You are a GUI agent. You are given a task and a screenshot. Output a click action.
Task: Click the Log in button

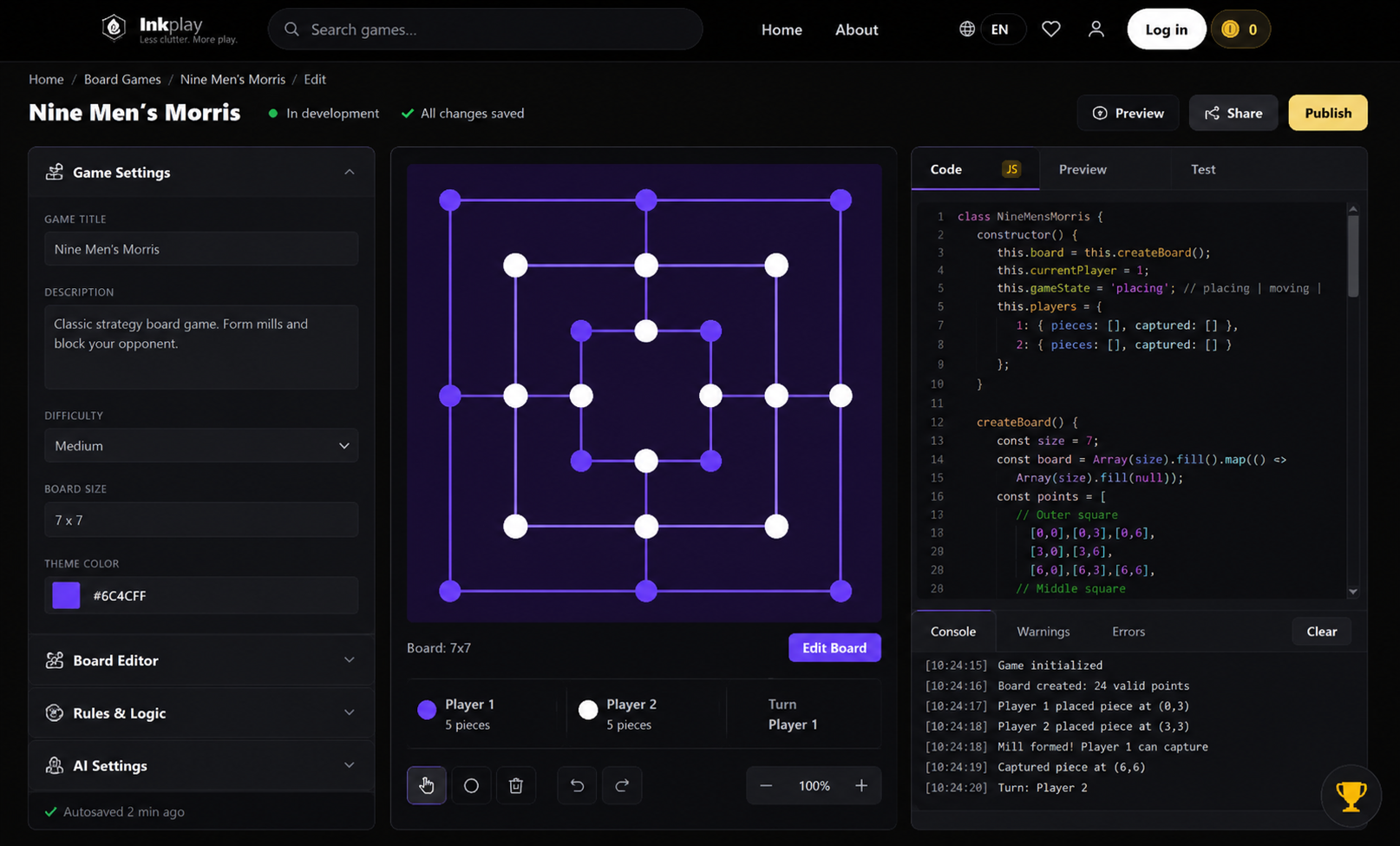[x=1166, y=30]
